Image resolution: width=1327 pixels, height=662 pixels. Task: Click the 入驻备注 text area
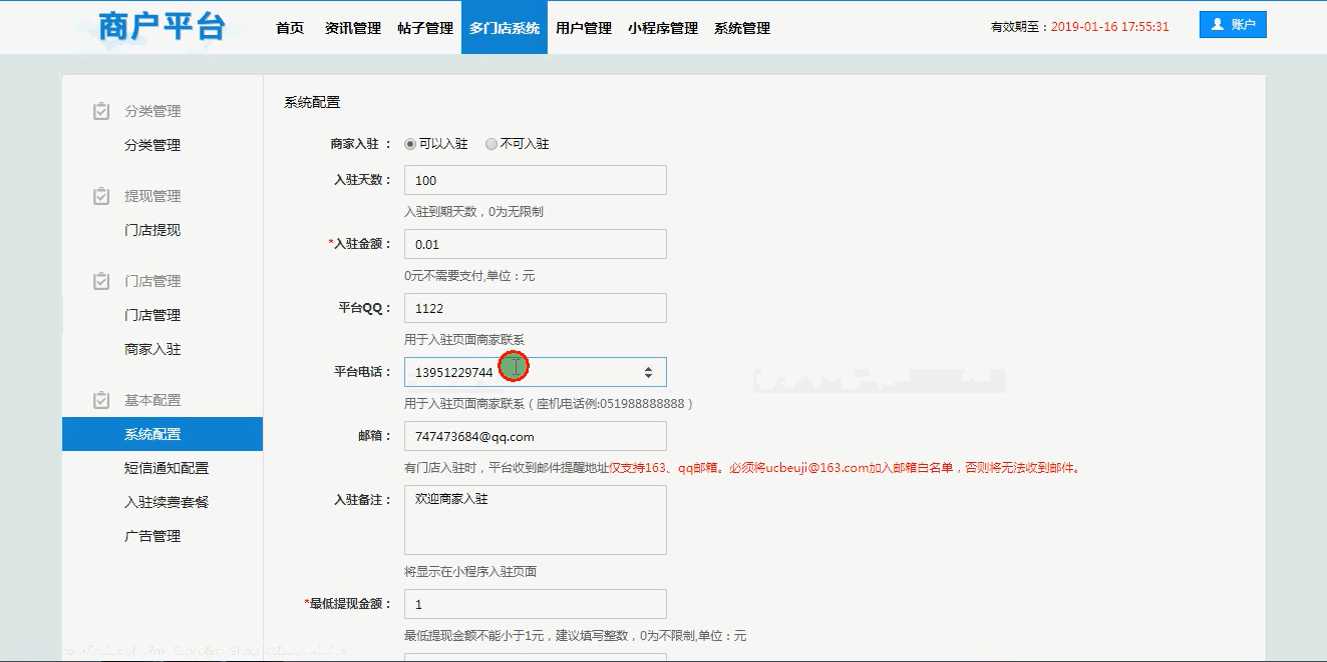point(535,520)
